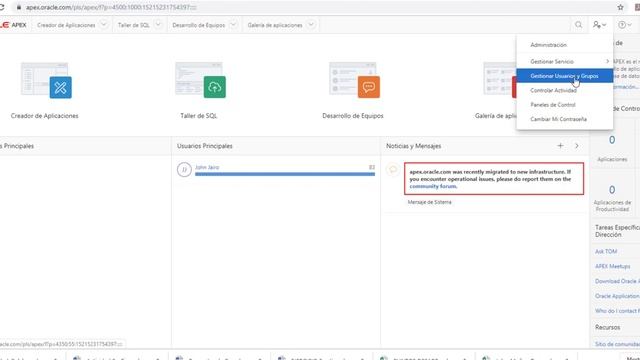
Task: Open John Jairo user link
Action: (207, 167)
